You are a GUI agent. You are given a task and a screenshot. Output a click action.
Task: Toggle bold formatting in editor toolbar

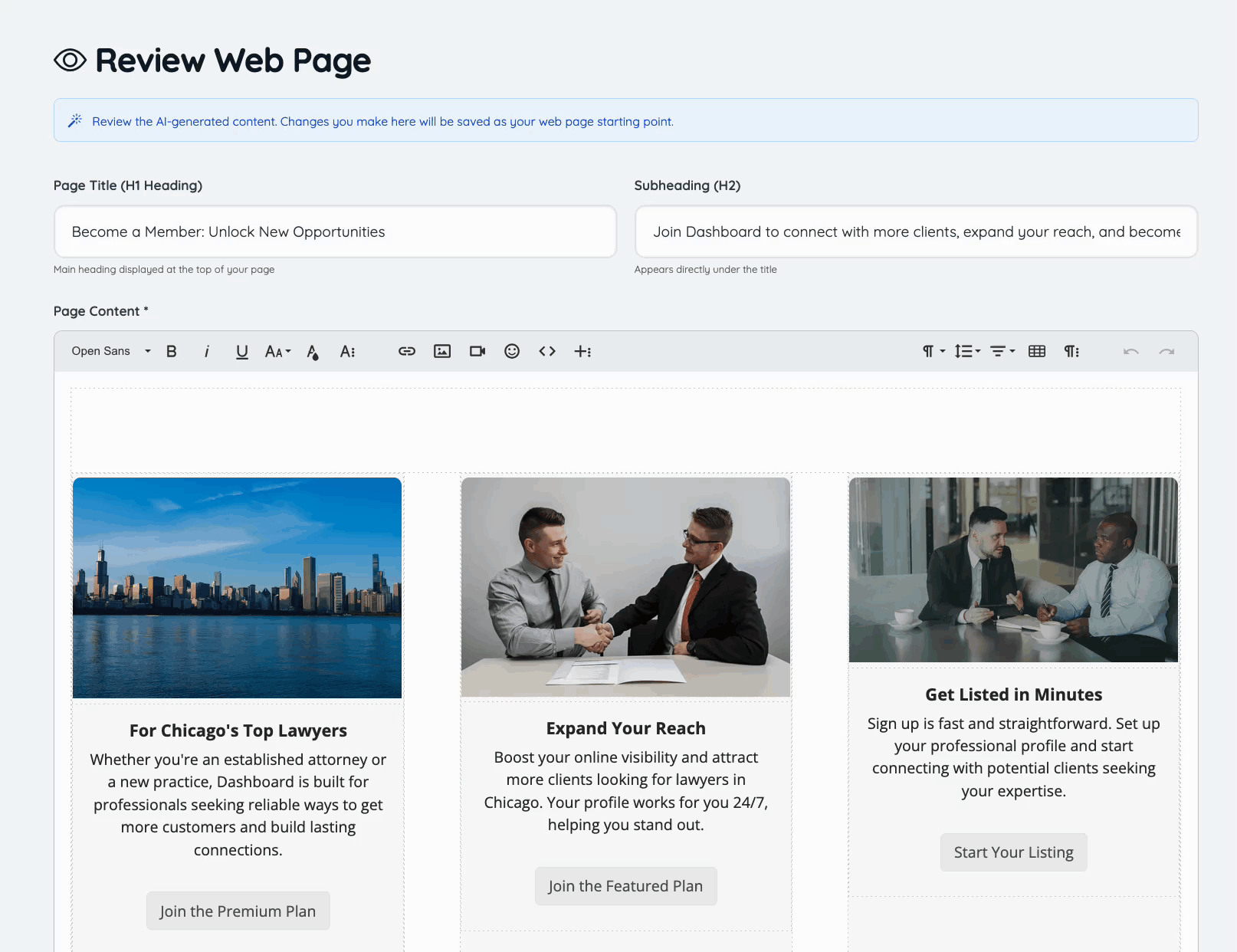click(172, 351)
